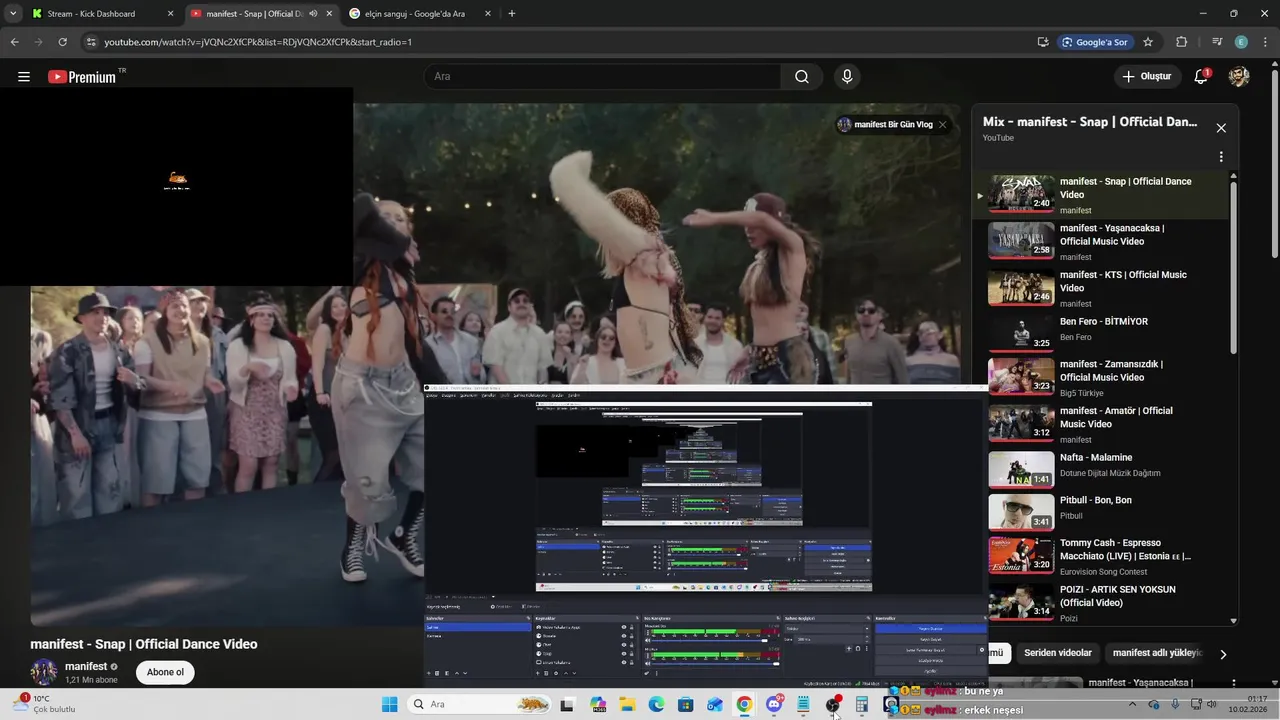Switch to Chrome on the taskbar
Image resolution: width=1280 pixels, height=720 pixels.
point(744,704)
